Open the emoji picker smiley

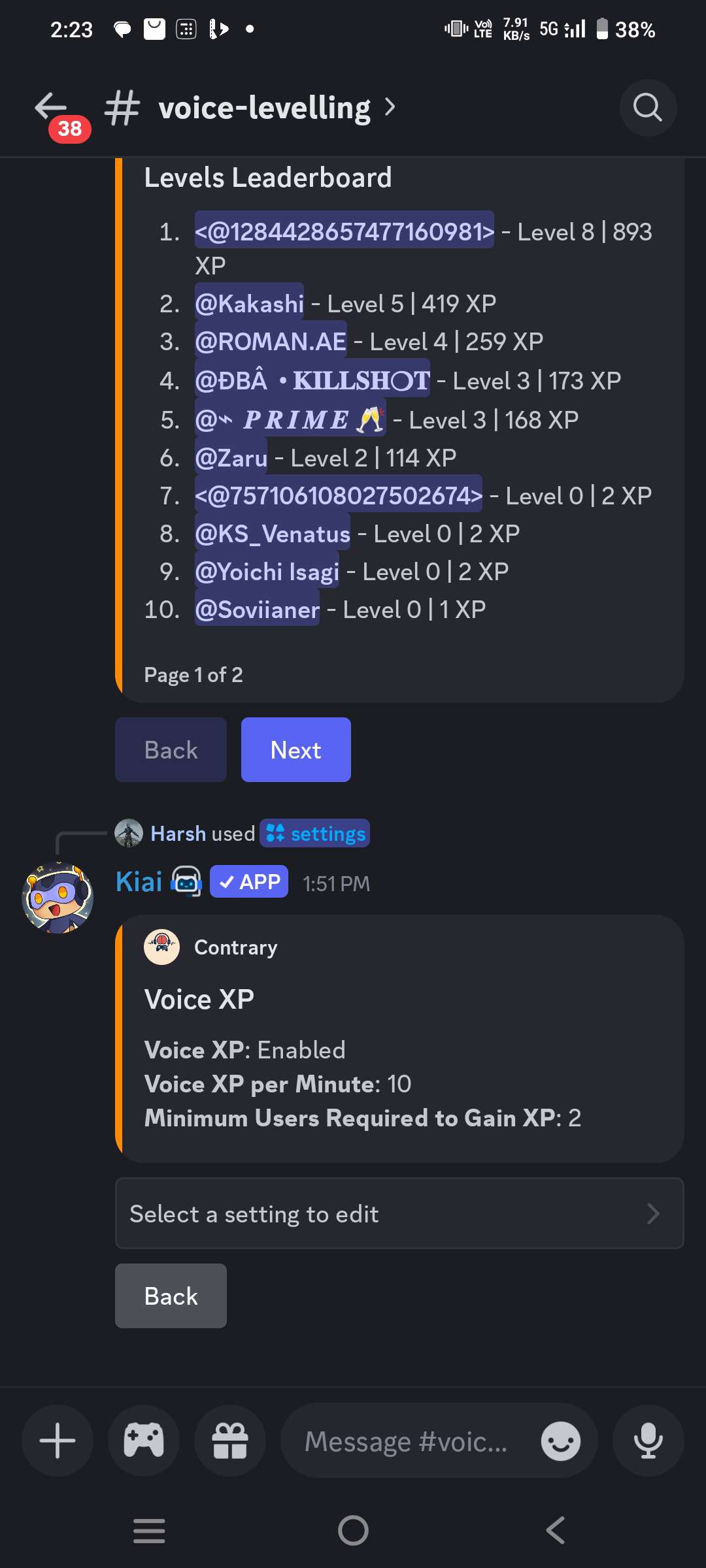click(x=561, y=1441)
